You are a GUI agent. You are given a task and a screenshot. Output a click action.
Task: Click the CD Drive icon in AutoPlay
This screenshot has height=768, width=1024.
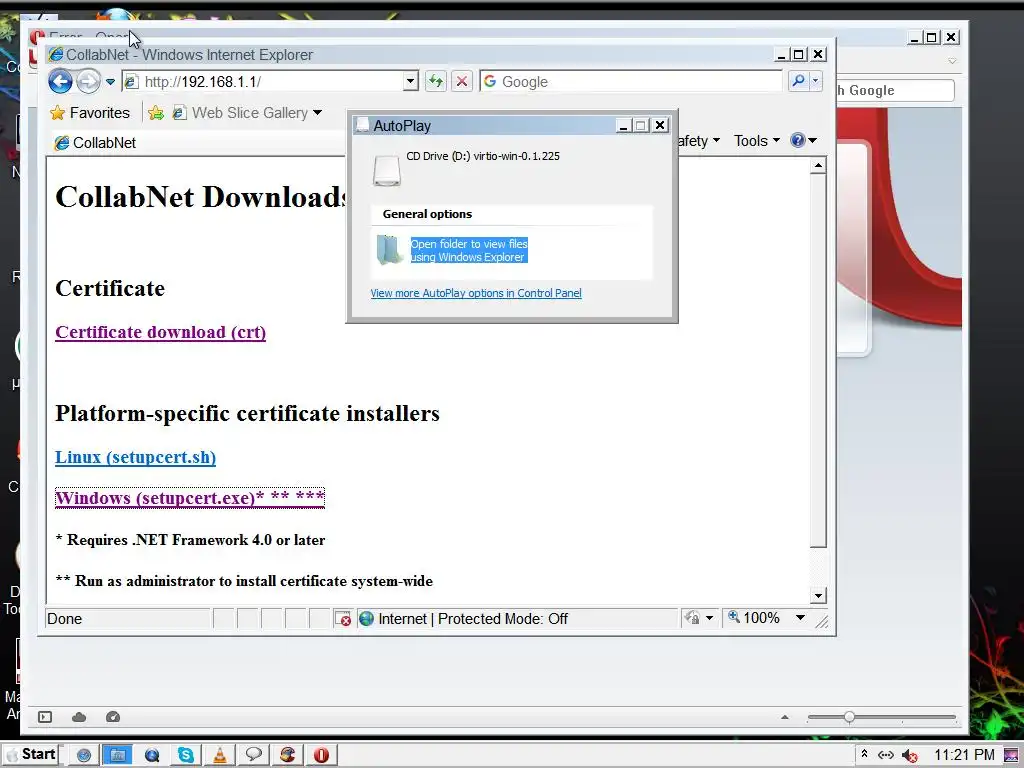tap(387, 170)
